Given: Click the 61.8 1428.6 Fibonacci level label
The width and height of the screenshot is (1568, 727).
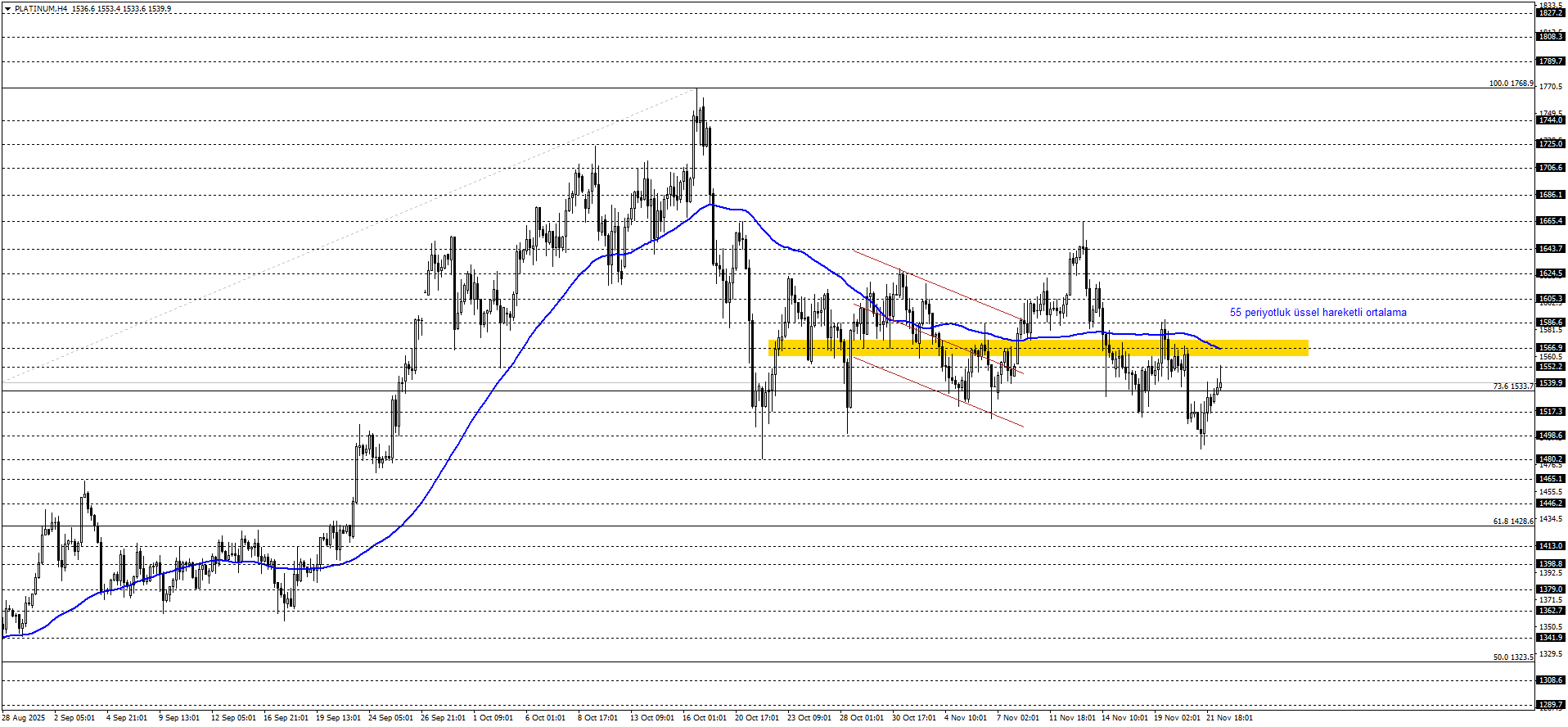Looking at the screenshot, I should [x=1512, y=522].
